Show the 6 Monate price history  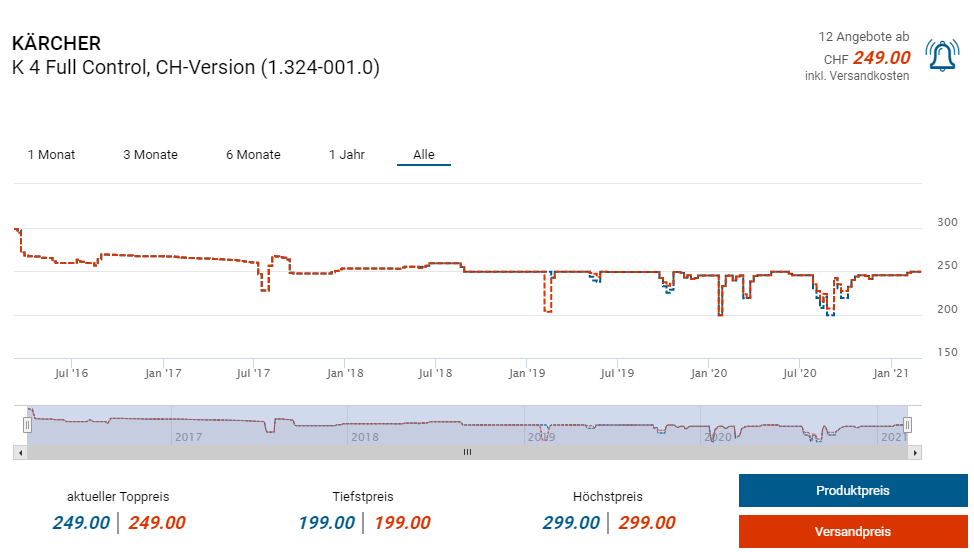pyautogui.click(x=253, y=155)
